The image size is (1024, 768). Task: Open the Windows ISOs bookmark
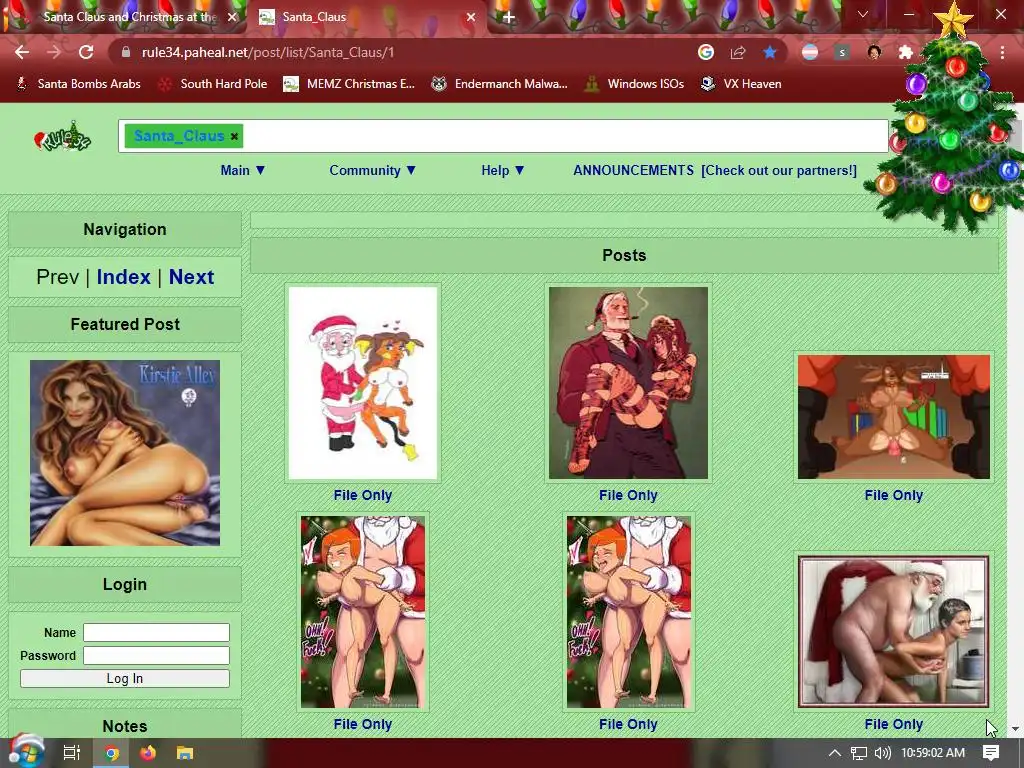pos(634,84)
